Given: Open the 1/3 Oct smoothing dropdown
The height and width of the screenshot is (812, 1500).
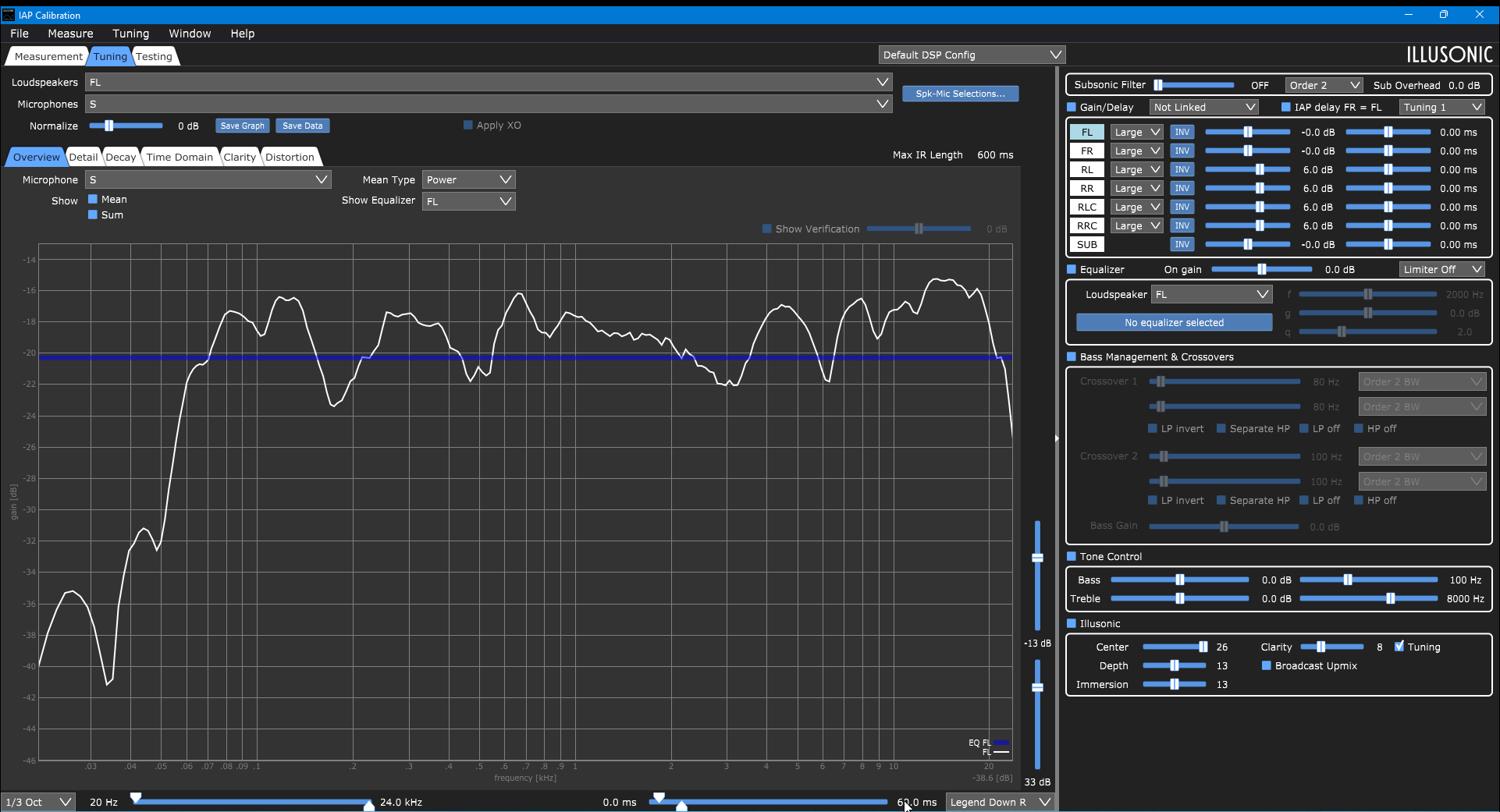Looking at the screenshot, I should [x=38, y=802].
